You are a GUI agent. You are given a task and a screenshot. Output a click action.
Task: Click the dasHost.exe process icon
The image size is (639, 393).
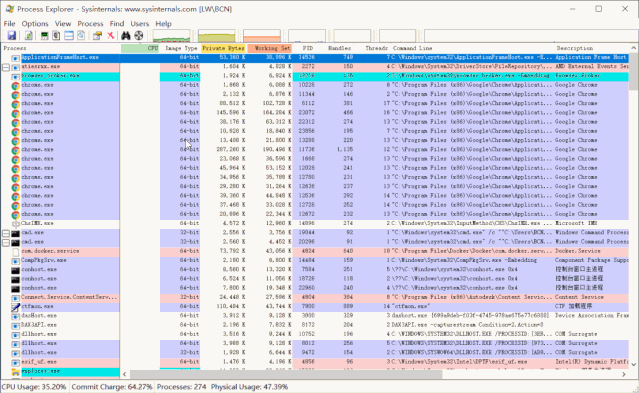click(15, 316)
